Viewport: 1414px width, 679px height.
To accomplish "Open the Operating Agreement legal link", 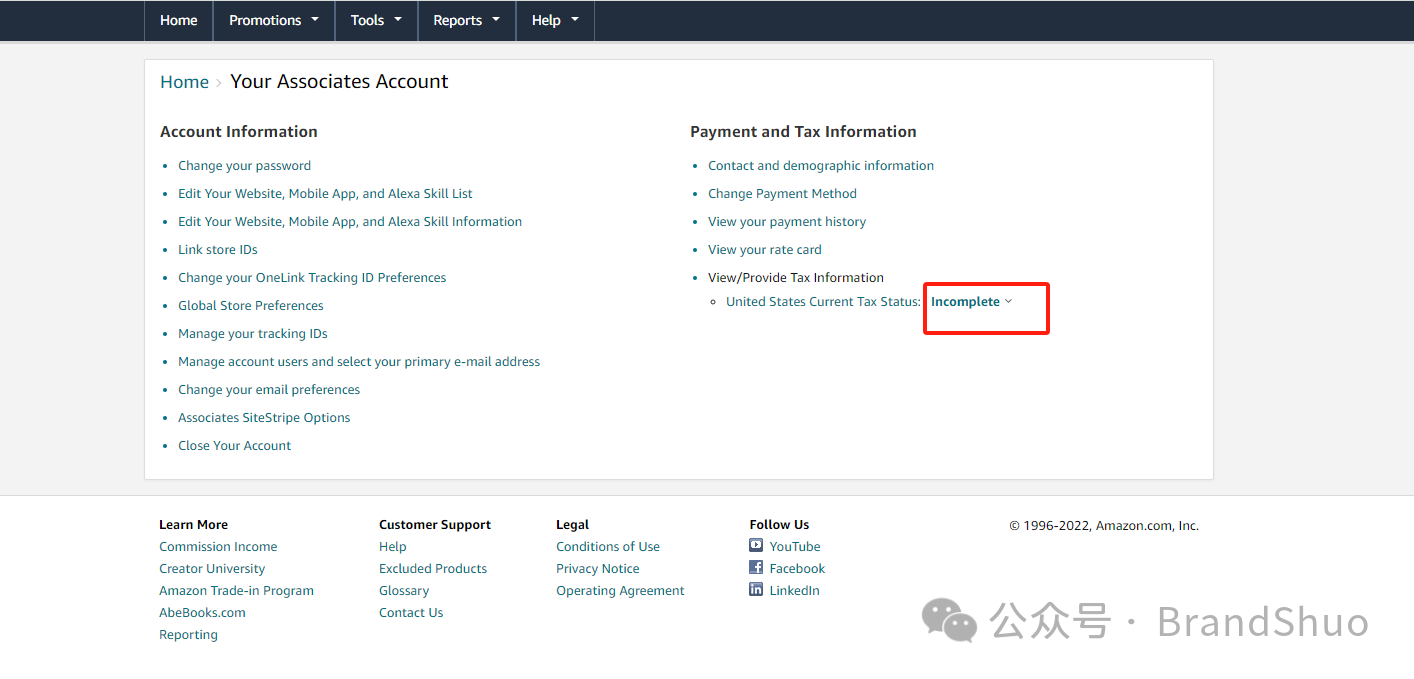I will 620,591.
